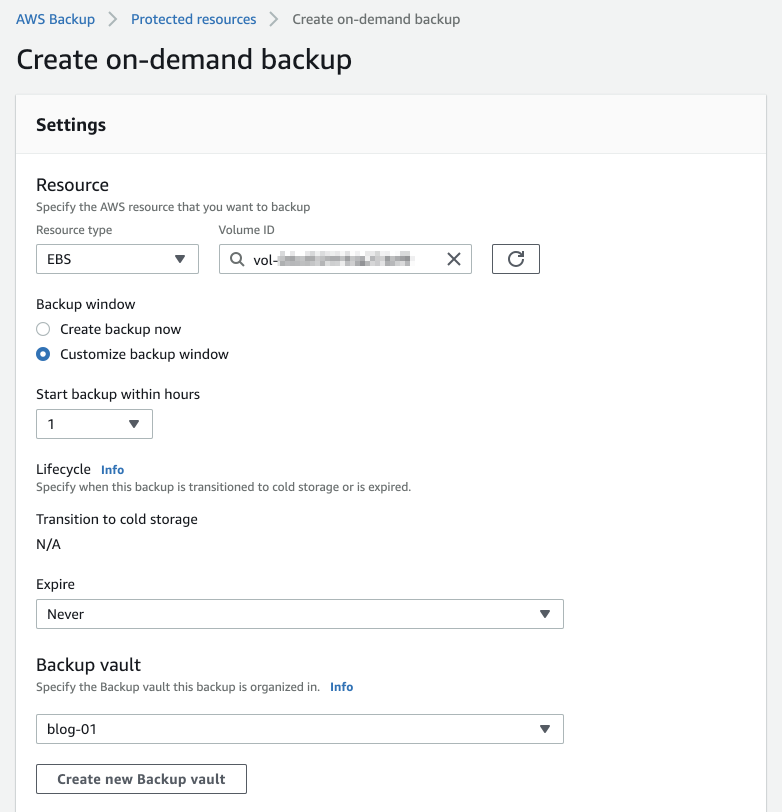Select the Create backup now option
Image resolution: width=782 pixels, height=812 pixels.
click(x=41, y=329)
